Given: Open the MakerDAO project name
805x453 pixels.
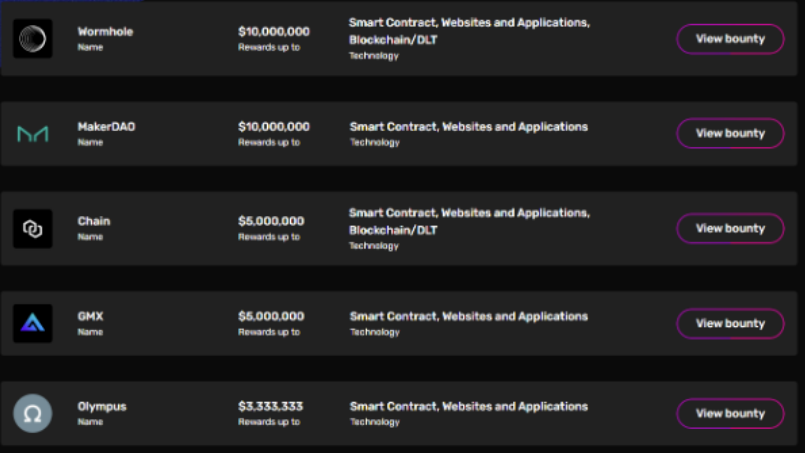Looking at the screenshot, I should point(106,126).
